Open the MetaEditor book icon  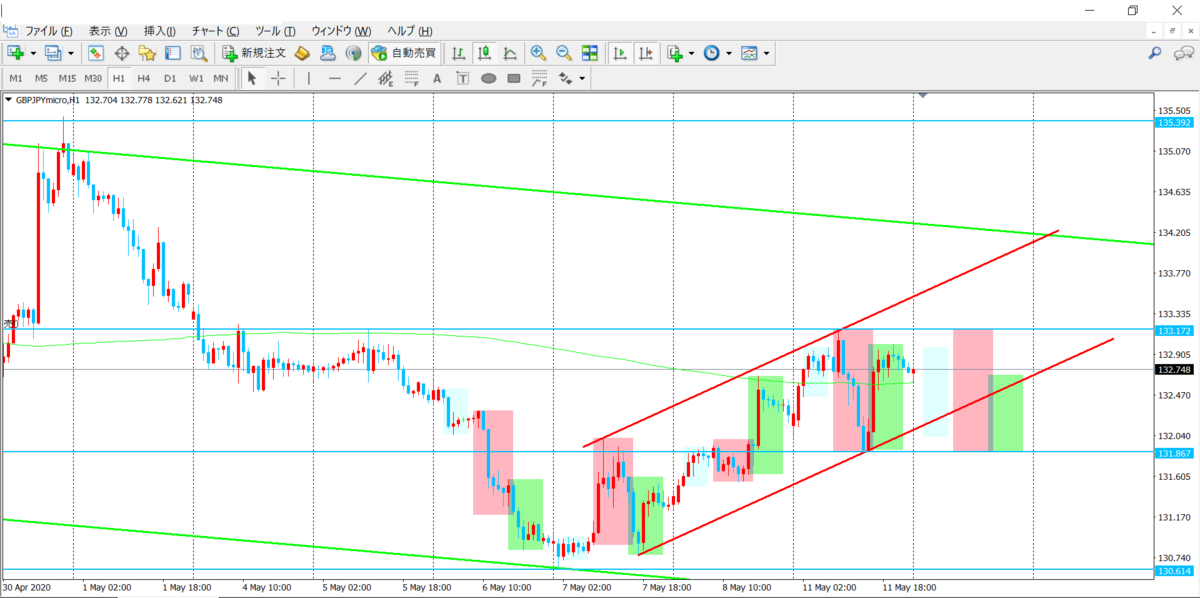point(301,53)
